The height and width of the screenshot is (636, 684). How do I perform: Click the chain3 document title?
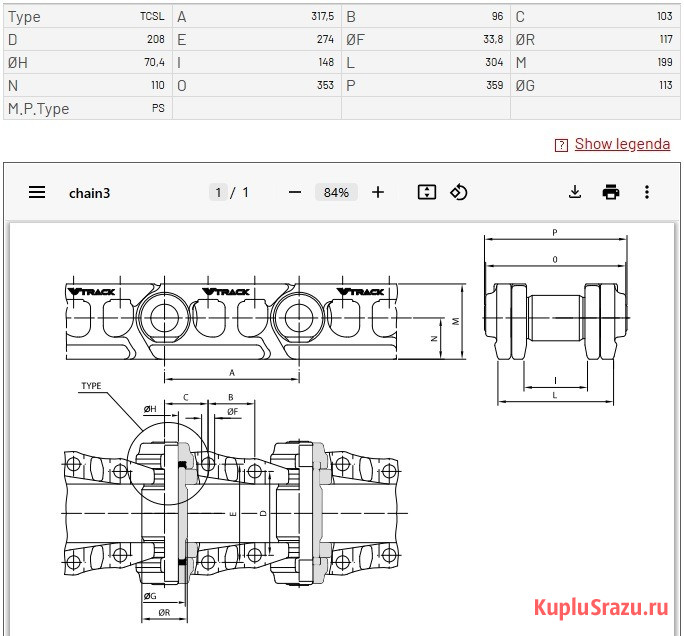point(89,193)
